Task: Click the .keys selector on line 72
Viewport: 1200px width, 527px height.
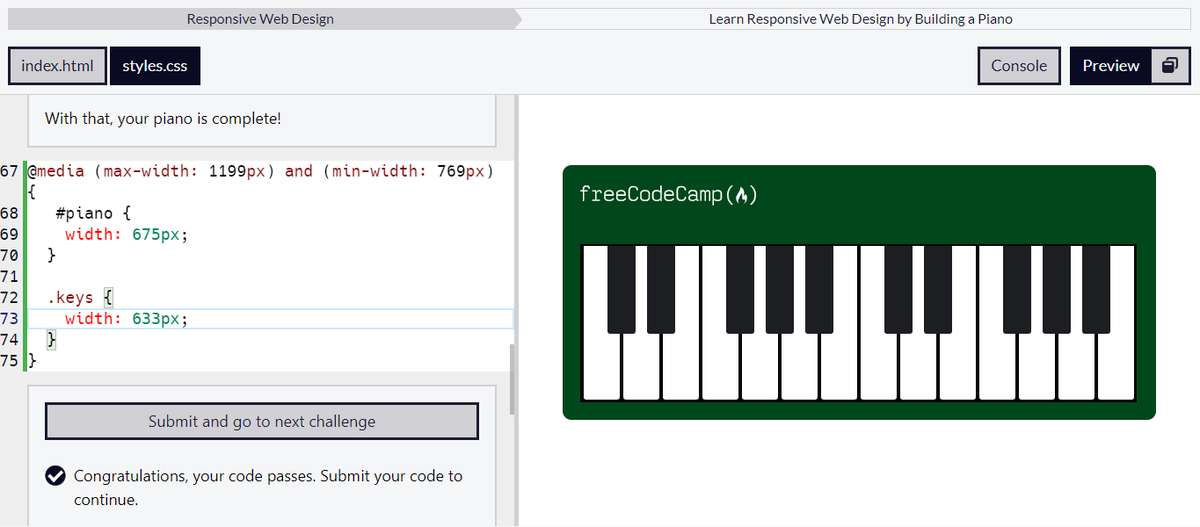Action: coord(70,297)
